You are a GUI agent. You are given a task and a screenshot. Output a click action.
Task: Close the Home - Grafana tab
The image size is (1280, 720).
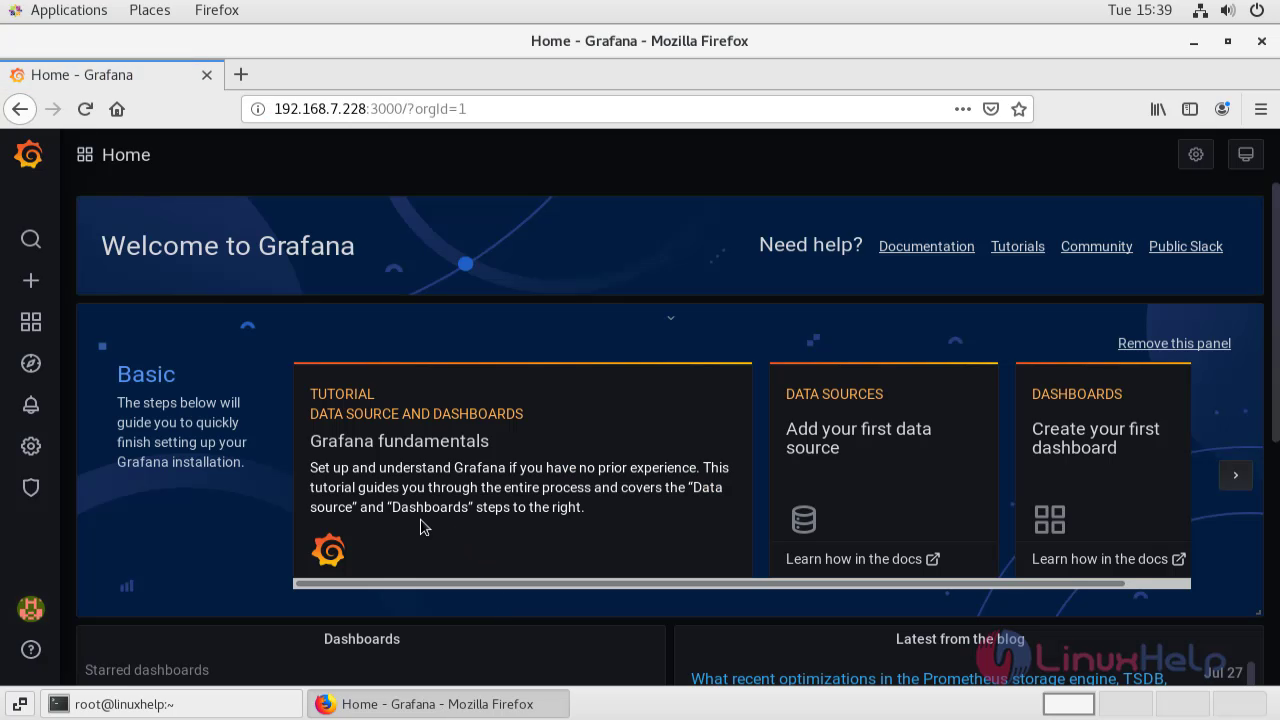point(207,75)
